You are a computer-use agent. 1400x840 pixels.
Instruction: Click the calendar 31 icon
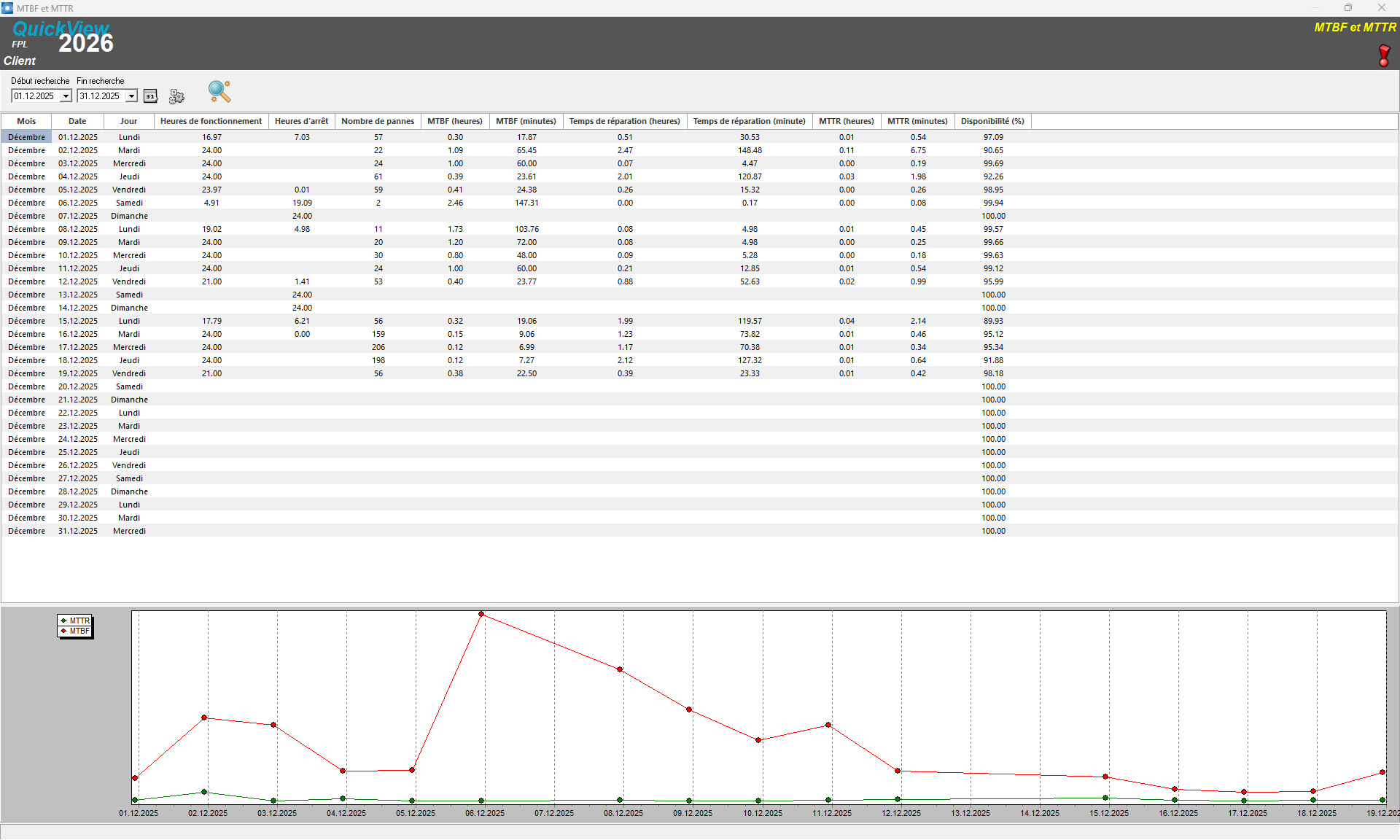click(x=150, y=96)
